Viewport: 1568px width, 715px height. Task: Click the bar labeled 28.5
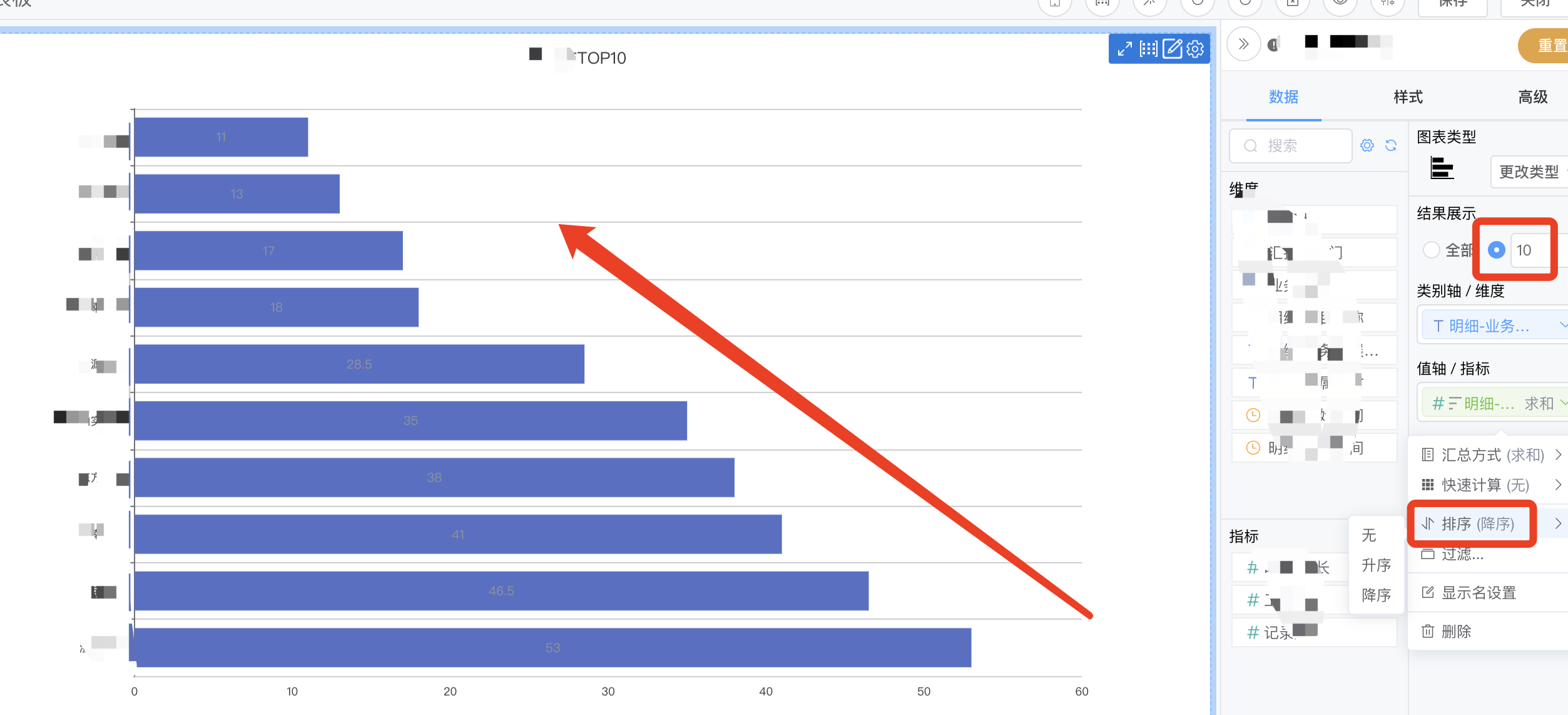click(x=359, y=364)
